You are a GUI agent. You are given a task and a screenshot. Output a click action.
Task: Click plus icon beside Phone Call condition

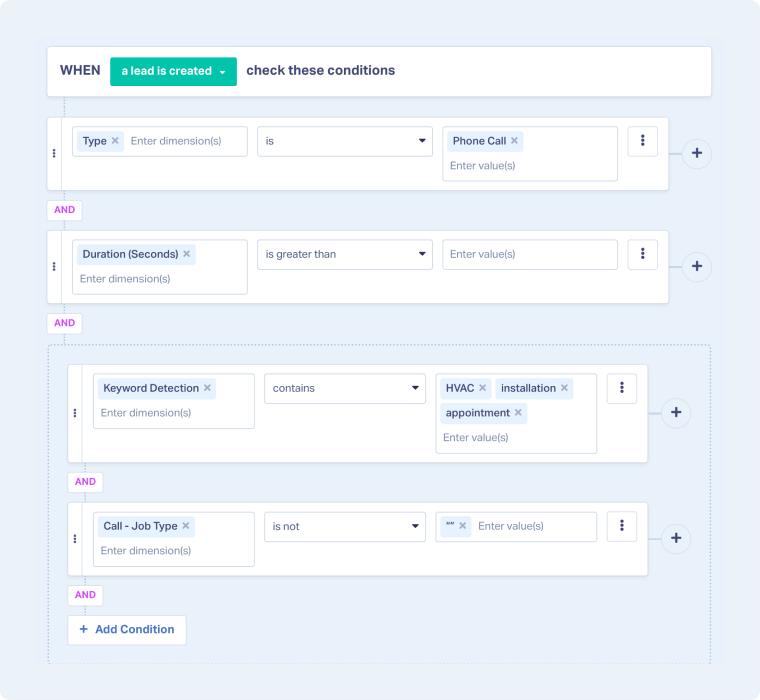point(697,154)
